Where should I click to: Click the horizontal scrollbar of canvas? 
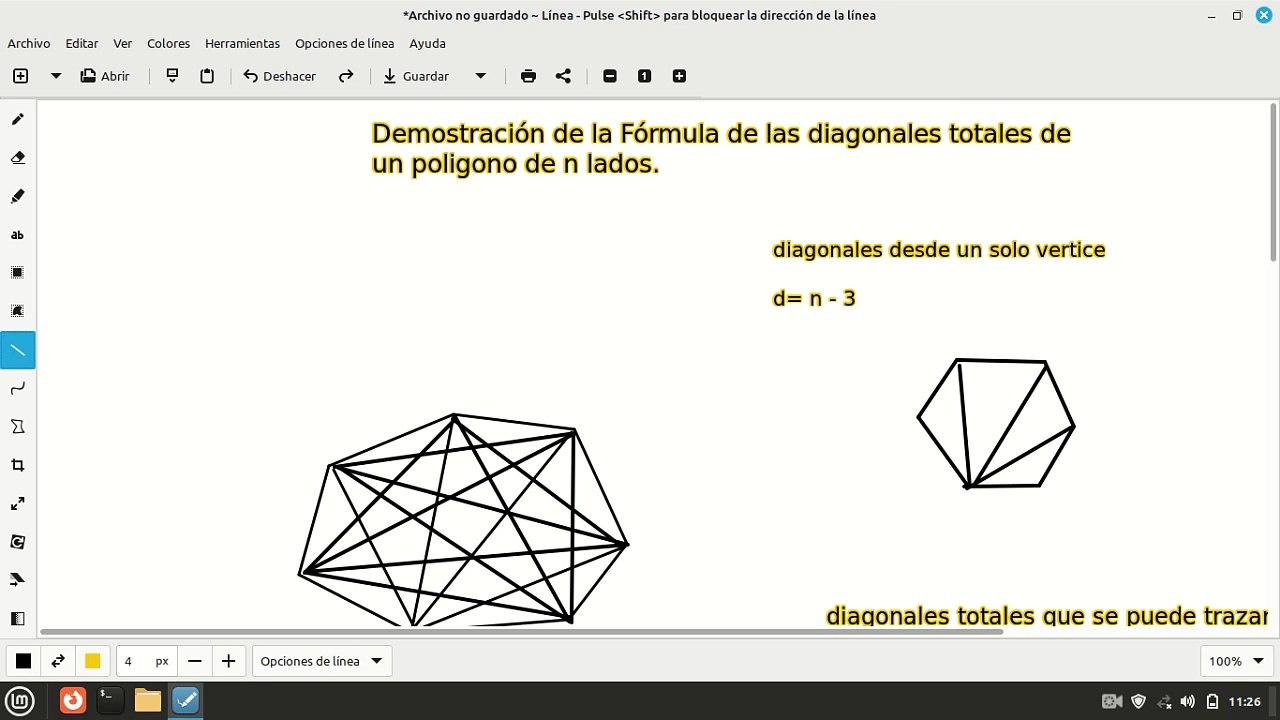click(x=522, y=632)
